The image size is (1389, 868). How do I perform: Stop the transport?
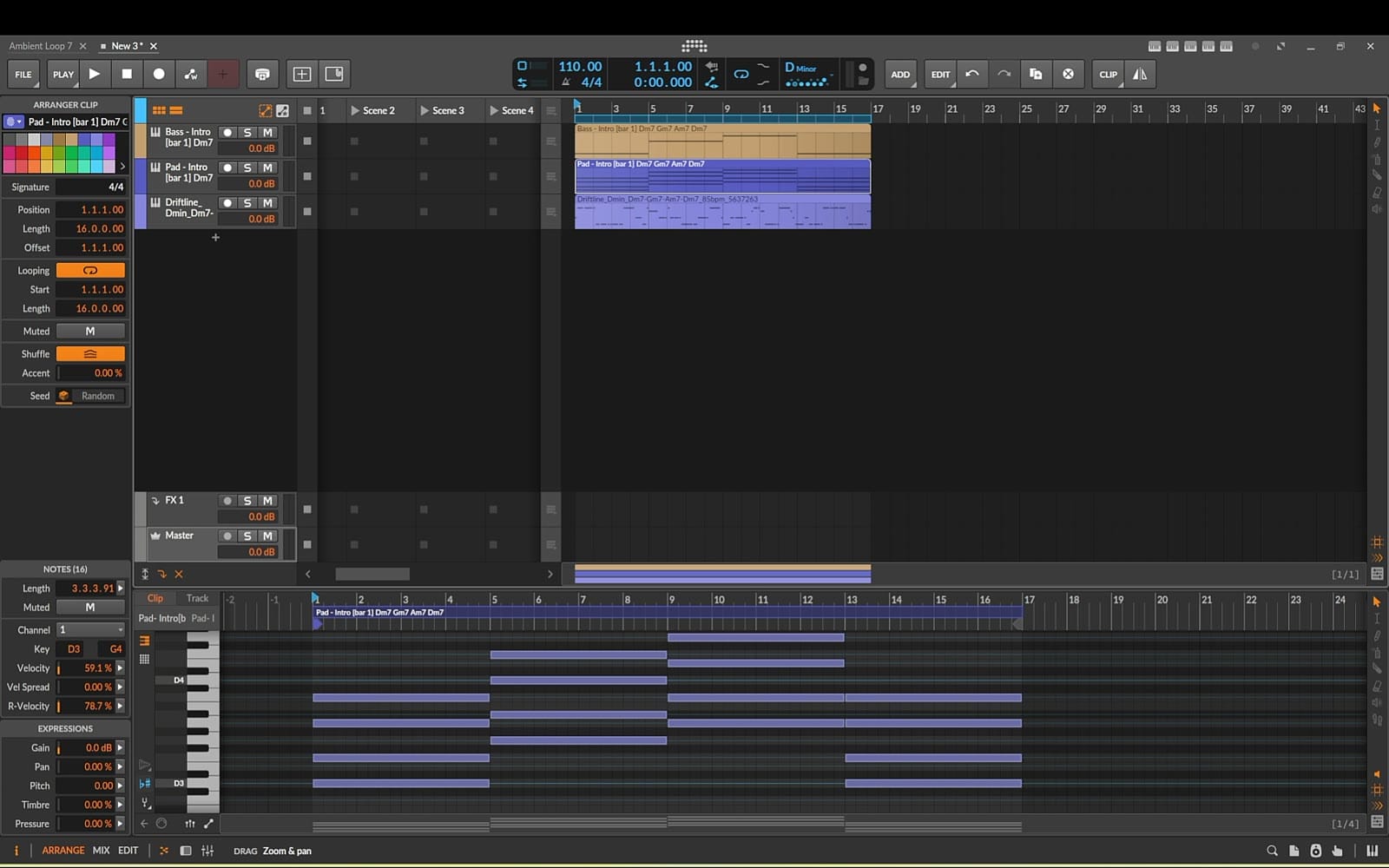(127, 74)
